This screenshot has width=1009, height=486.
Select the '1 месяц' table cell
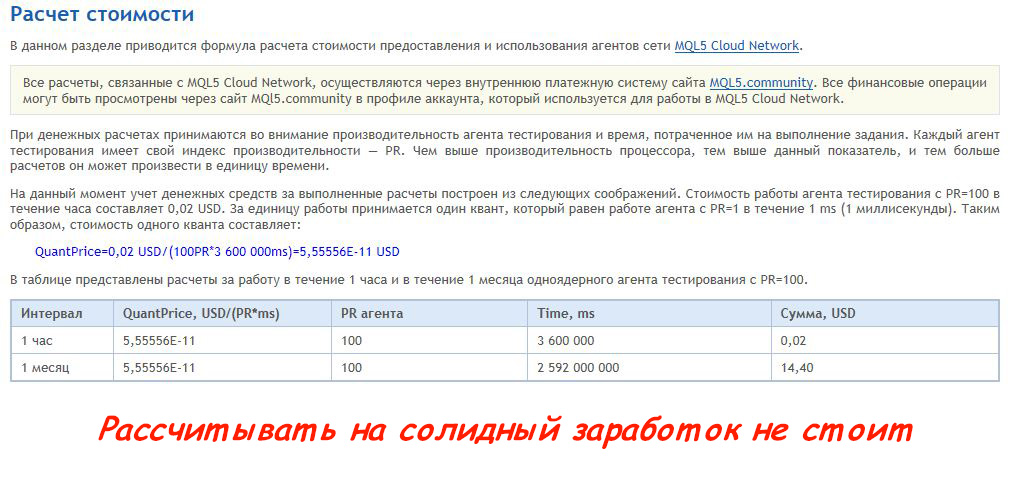point(62,368)
